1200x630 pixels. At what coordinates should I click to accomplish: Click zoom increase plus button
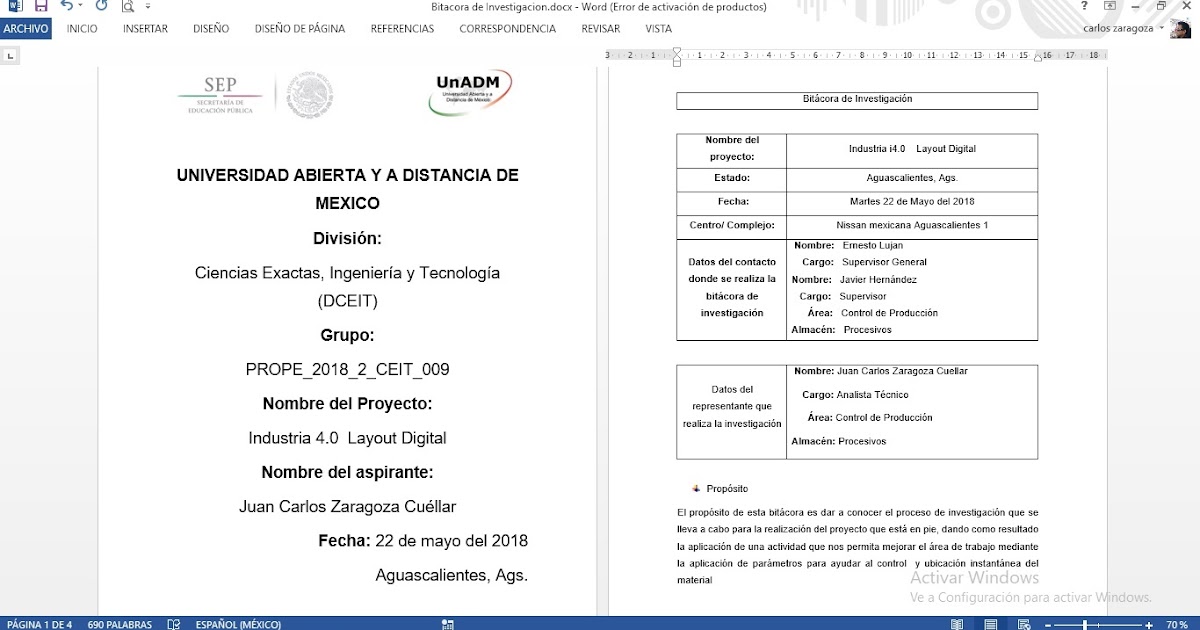coord(1148,624)
